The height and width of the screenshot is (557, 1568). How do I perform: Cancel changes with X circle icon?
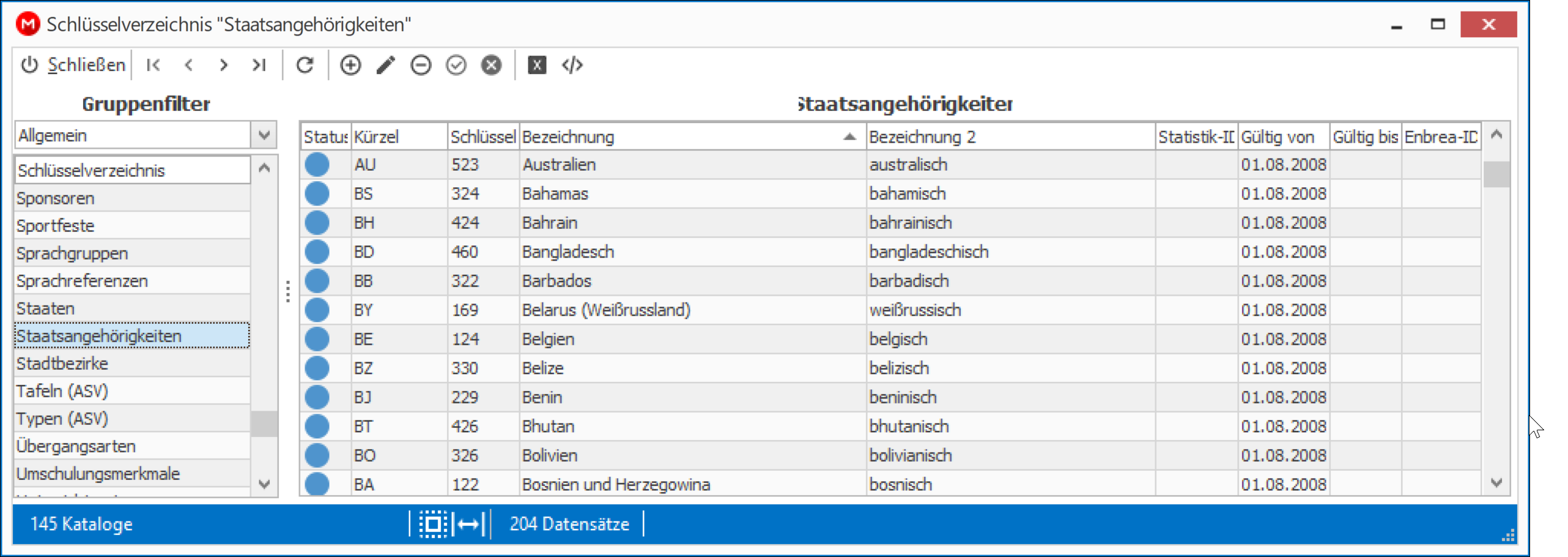click(x=491, y=65)
